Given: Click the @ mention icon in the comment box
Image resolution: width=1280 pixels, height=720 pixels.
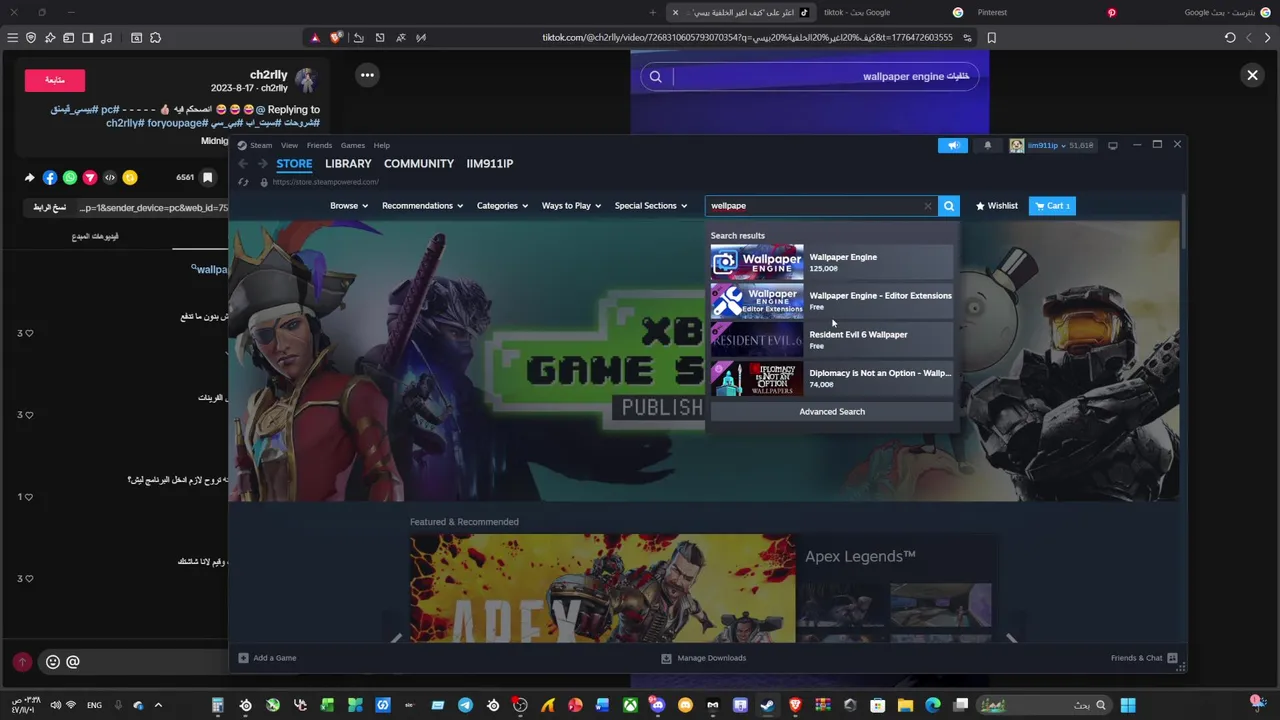Looking at the screenshot, I should coord(73,662).
